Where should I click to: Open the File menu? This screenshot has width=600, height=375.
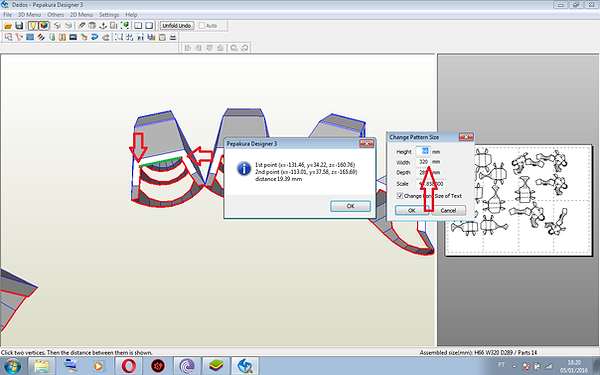[x=7, y=15]
